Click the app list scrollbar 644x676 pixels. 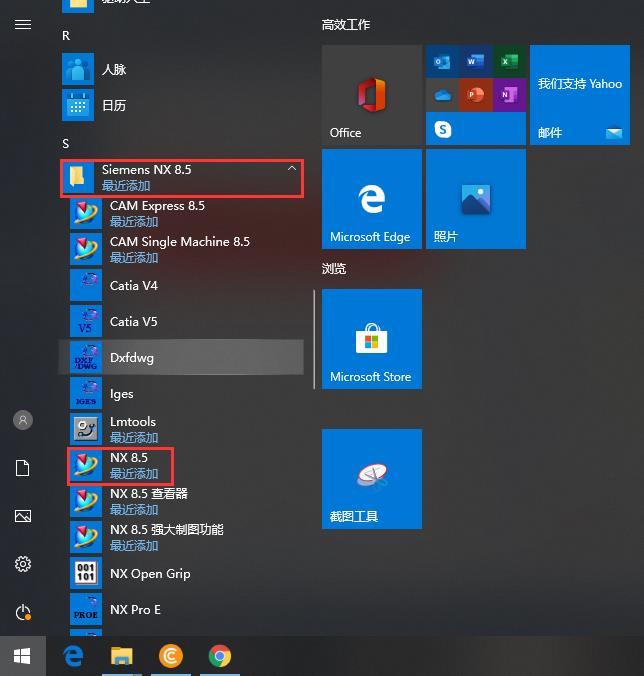pyautogui.click(x=314, y=339)
